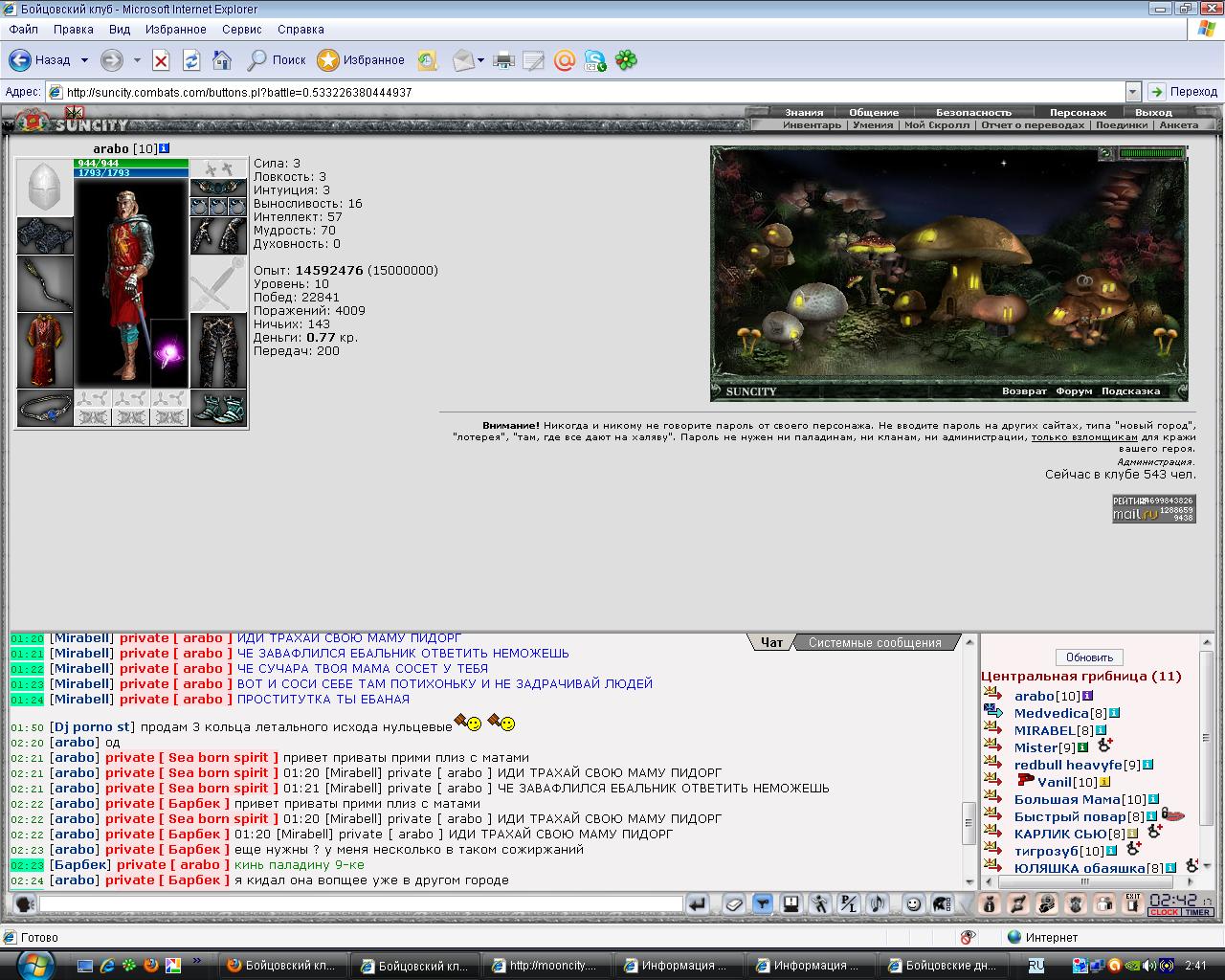
Task: Open the Back button history dropdown arrow
Action: pyautogui.click(x=84, y=60)
